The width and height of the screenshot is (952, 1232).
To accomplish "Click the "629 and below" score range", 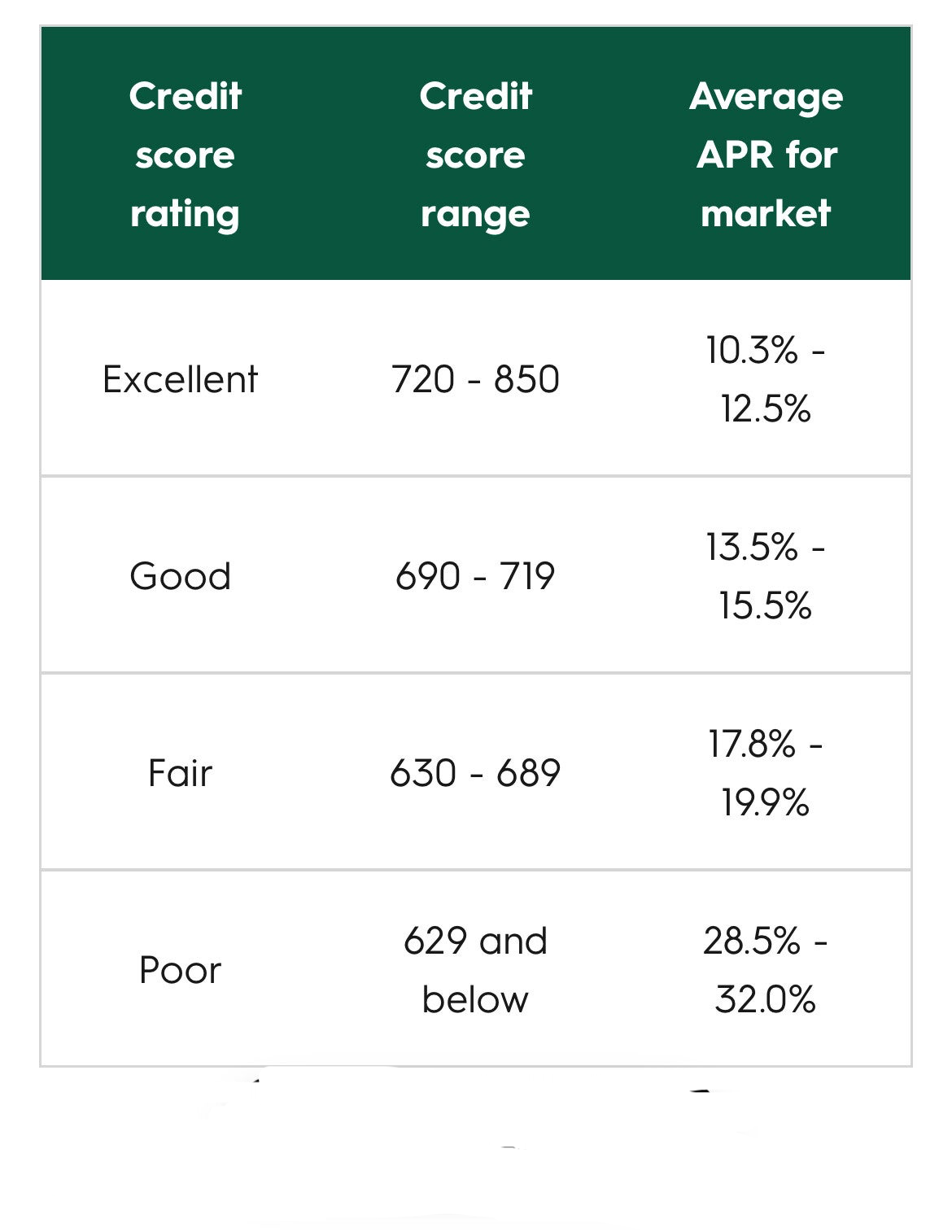I will coord(476,970).
